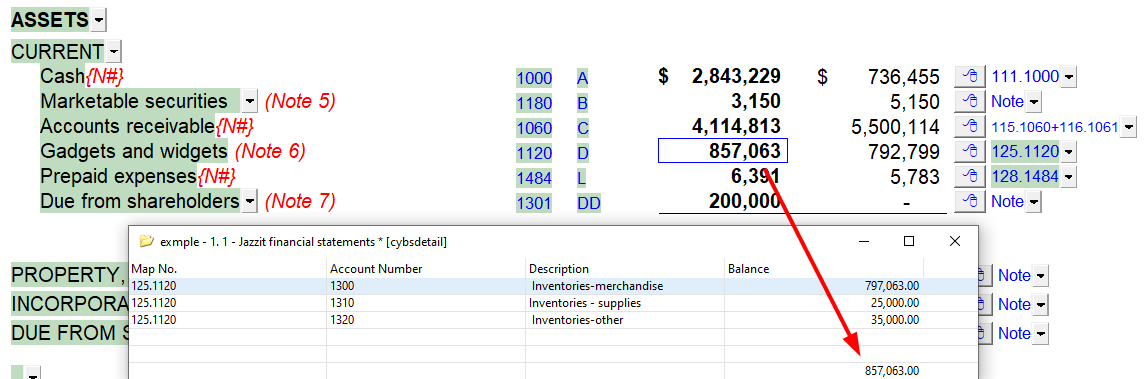Viewport: 1144px width, 379px height.
Task: Open Note dropdown in Due from shareholders row
Action: pos(1034,201)
